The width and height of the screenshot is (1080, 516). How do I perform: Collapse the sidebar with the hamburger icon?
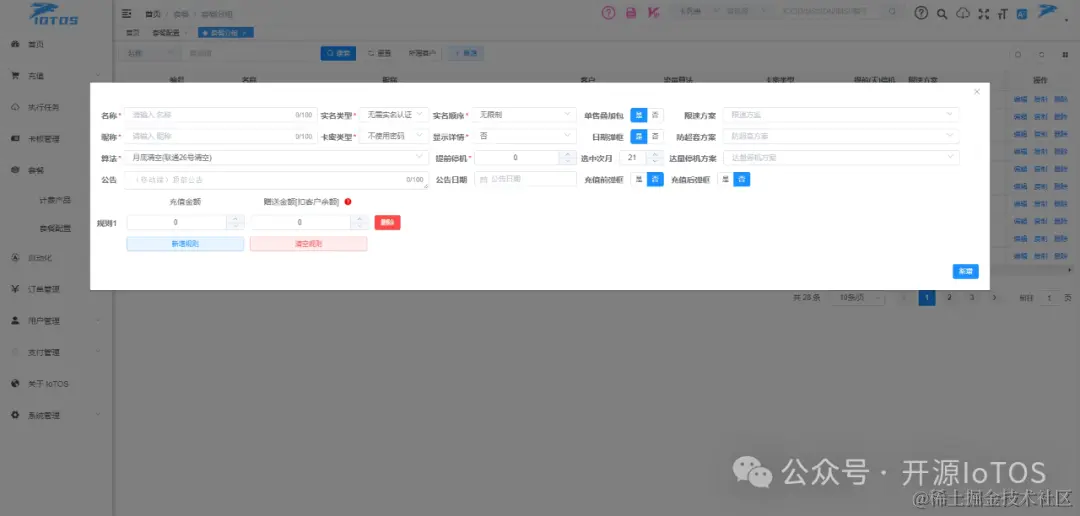pos(126,13)
